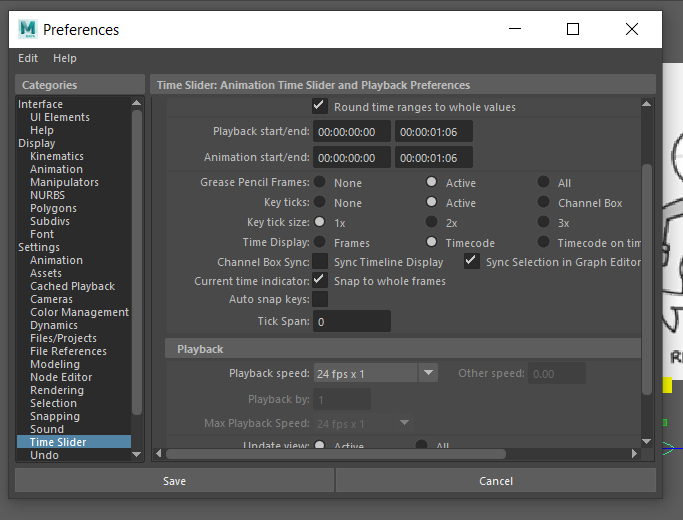Image resolution: width=683 pixels, height=520 pixels.
Task: Select Active for Key ticks
Action: 431,202
